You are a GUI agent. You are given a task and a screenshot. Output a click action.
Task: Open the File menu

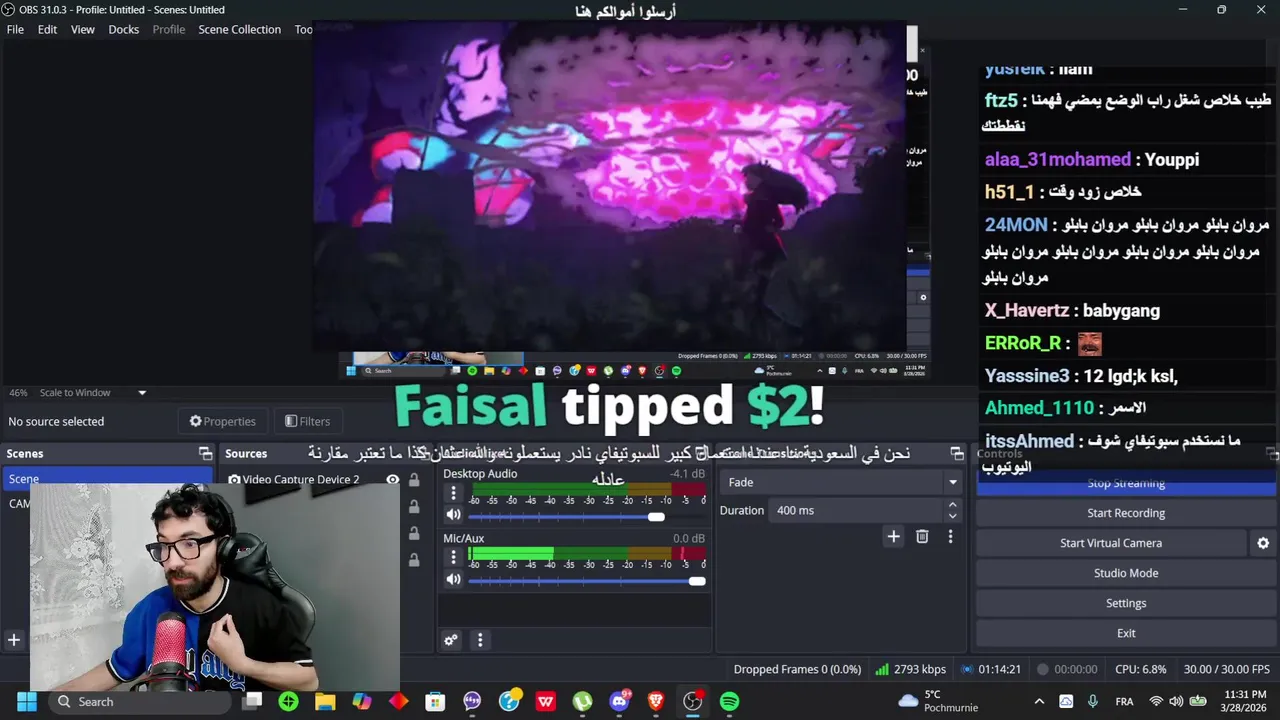pos(15,29)
